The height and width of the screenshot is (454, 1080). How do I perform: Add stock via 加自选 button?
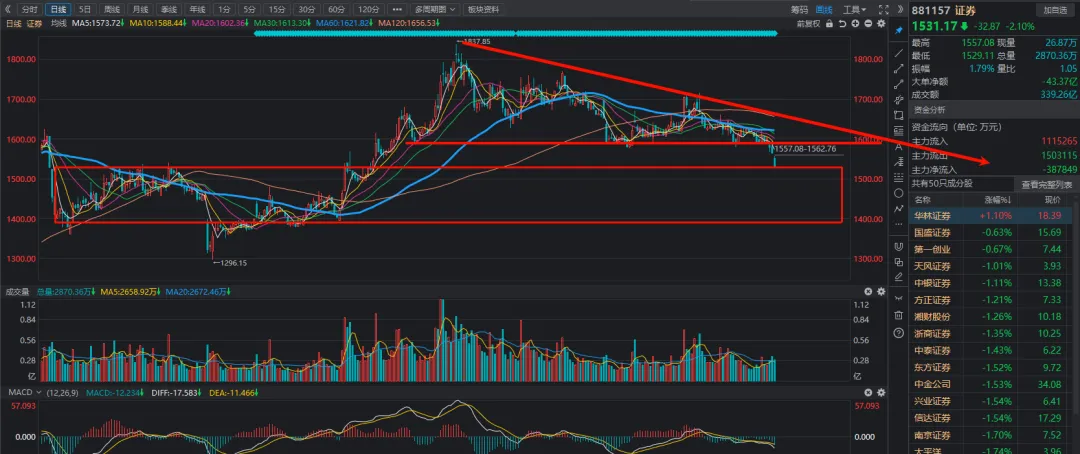point(1054,10)
